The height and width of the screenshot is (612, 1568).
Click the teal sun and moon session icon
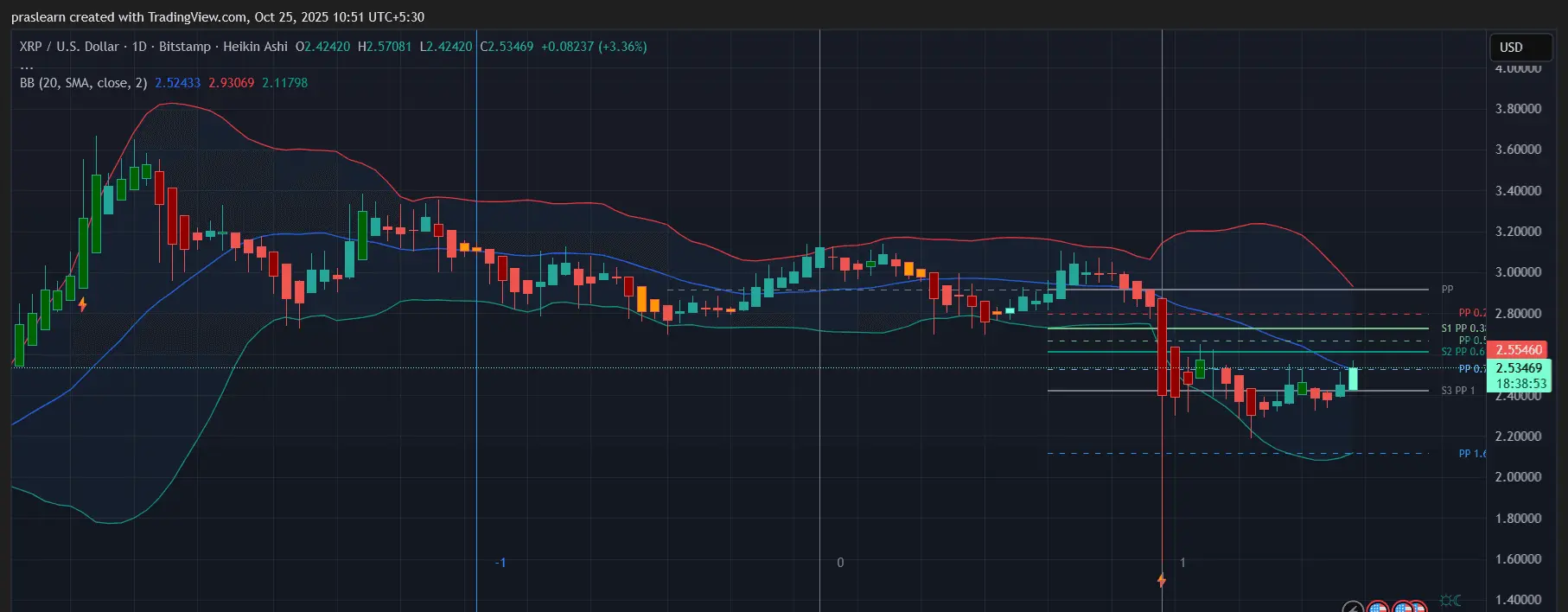point(1450,600)
